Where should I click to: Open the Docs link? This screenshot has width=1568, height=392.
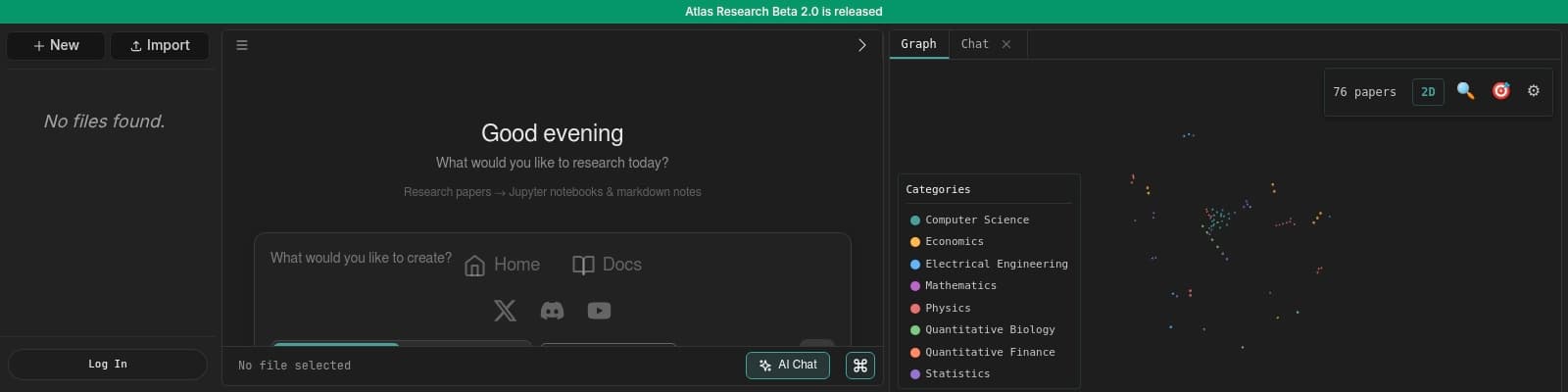[607, 265]
